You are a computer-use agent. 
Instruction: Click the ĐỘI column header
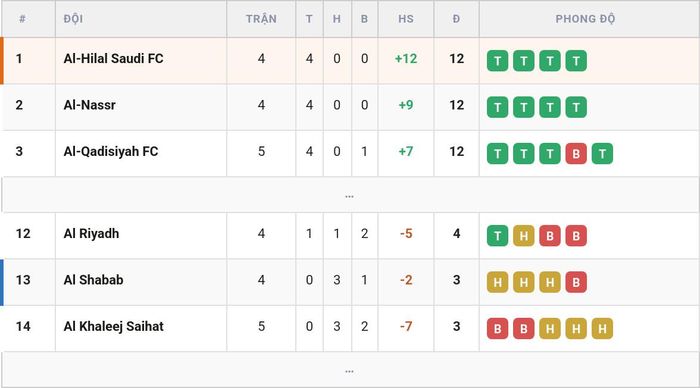(x=73, y=19)
